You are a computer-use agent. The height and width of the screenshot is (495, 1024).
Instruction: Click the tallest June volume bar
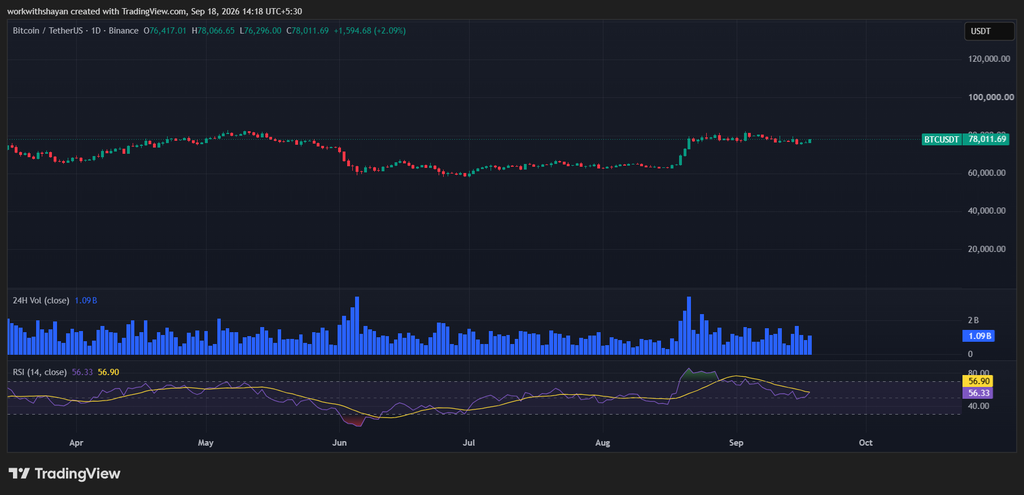(x=357, y=325)
